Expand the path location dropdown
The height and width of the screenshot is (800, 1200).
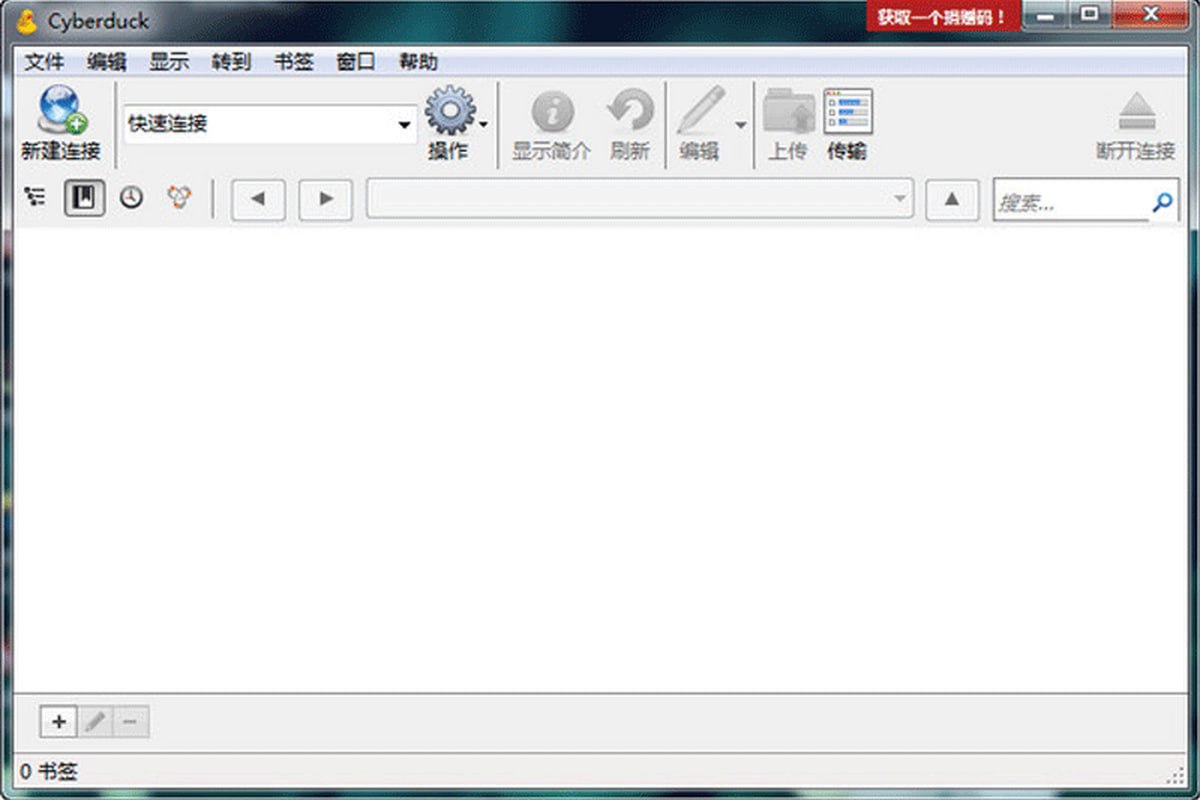click(x=899, y=200)
